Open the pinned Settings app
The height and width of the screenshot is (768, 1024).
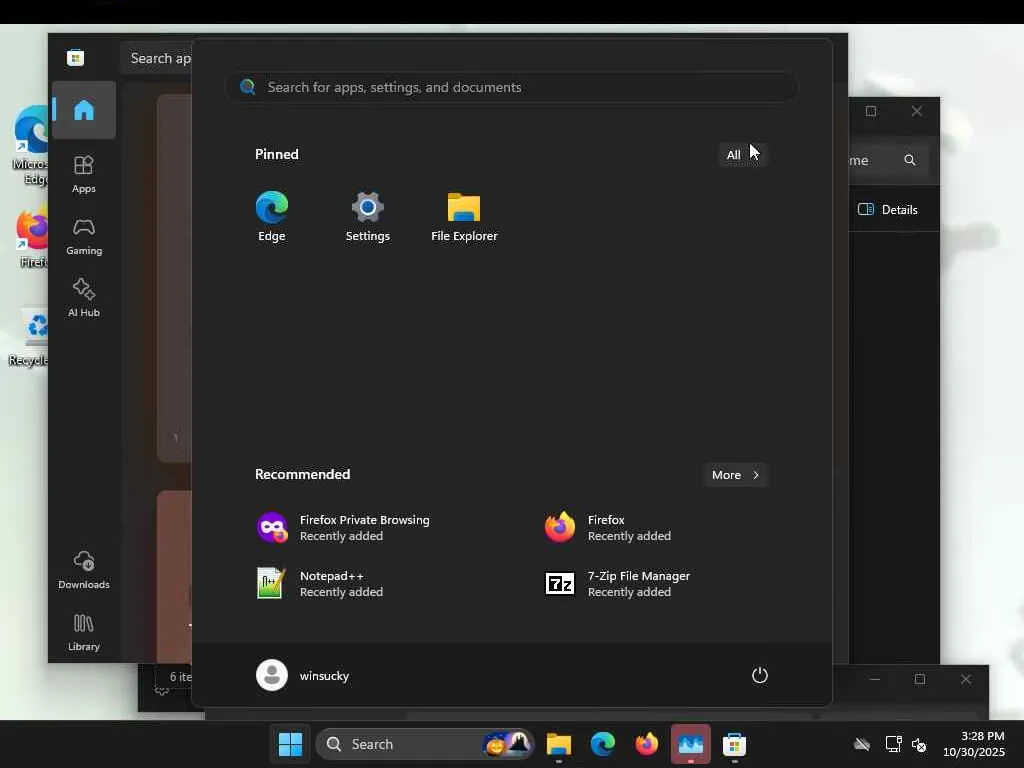pos(368,217)
